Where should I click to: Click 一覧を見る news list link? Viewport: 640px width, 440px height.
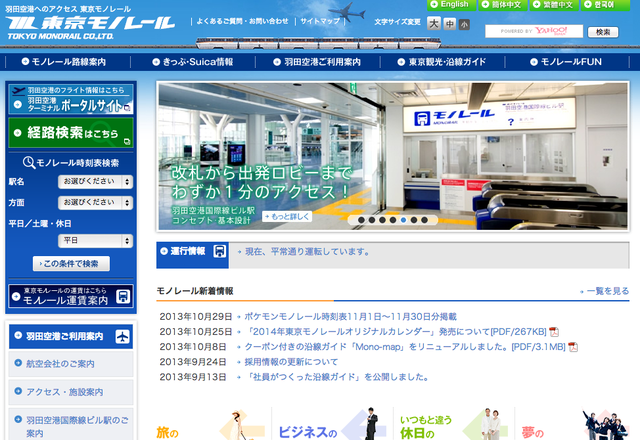tap(608, 291)
